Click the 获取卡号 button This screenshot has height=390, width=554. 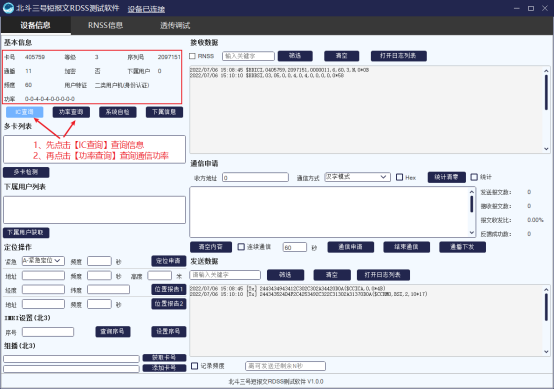[164, 358]
